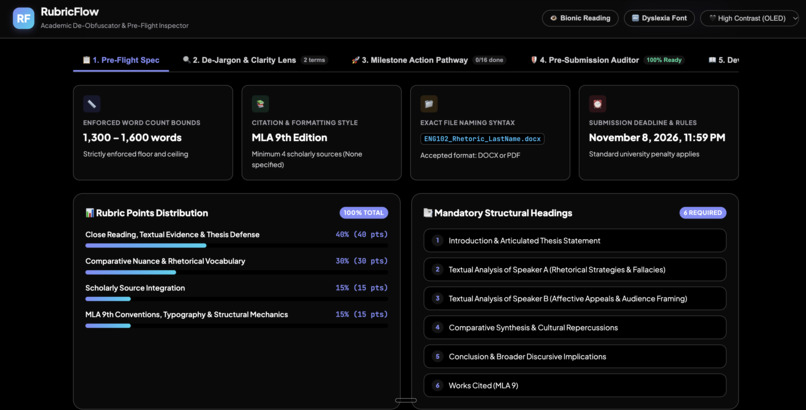Viewport: 806px width, 410px height.
Task: Click the MLA 9th Conventions 15% progress bar
Action: (x=236, y=326)
